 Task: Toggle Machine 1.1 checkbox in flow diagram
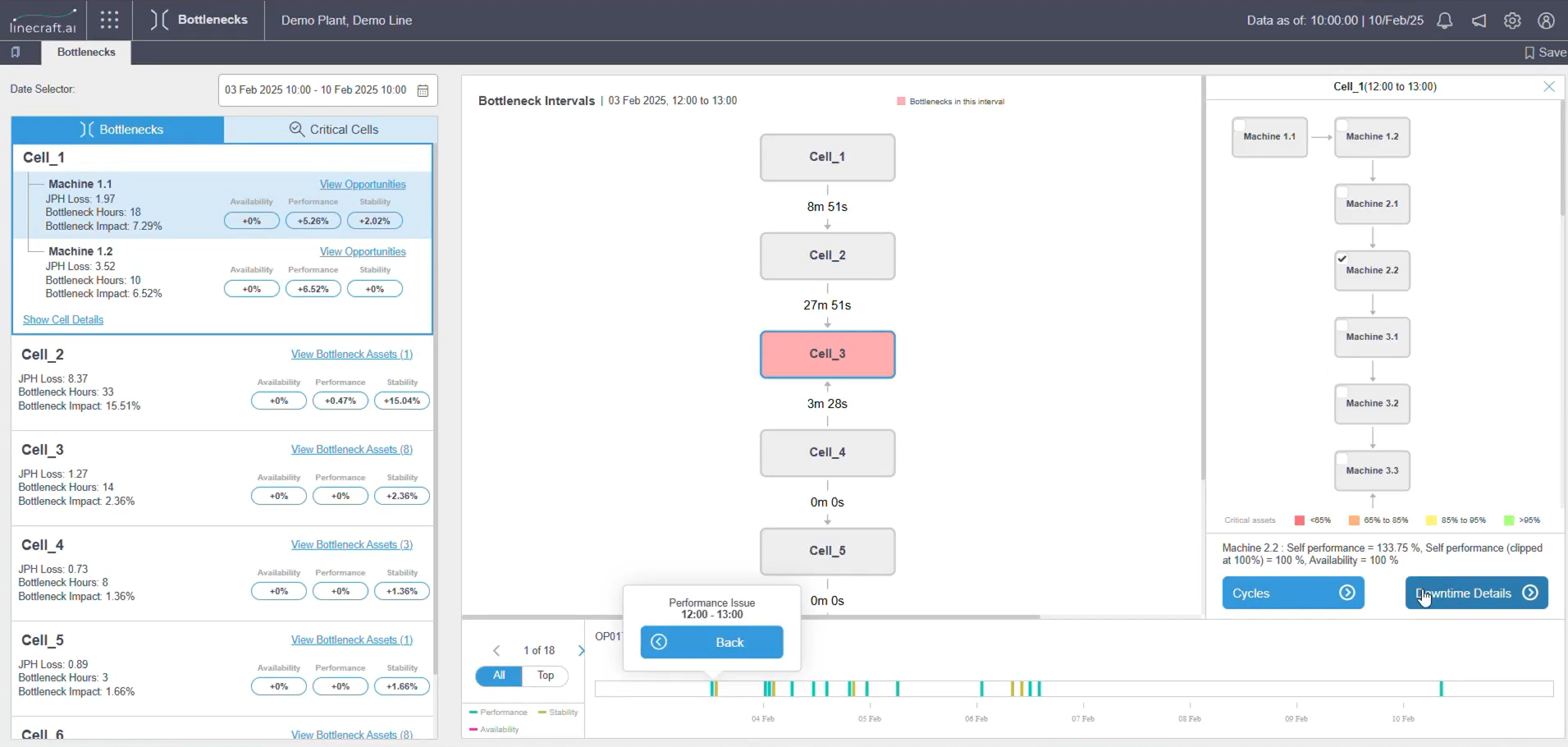pyautogui.click(x=1239, y=126)
